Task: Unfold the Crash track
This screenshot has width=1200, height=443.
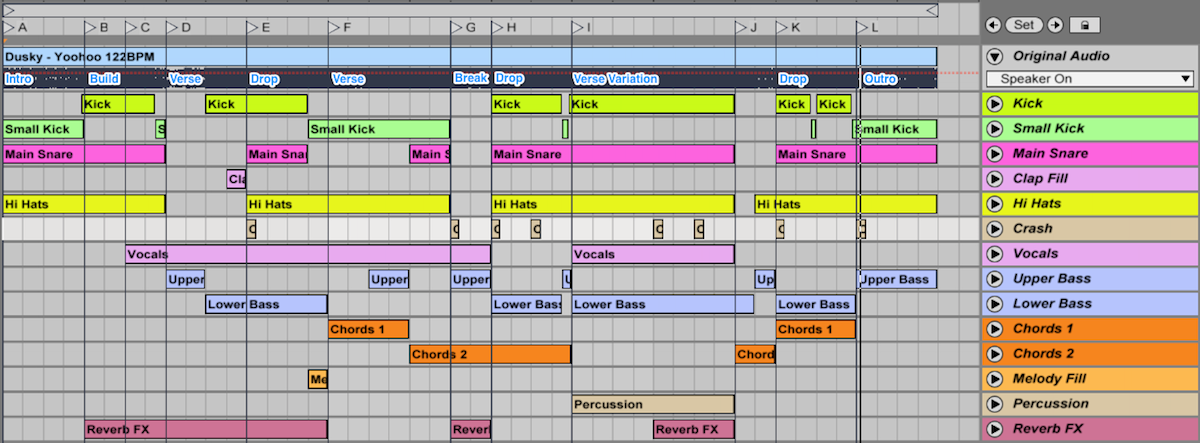Action: [x=994, y=228]
